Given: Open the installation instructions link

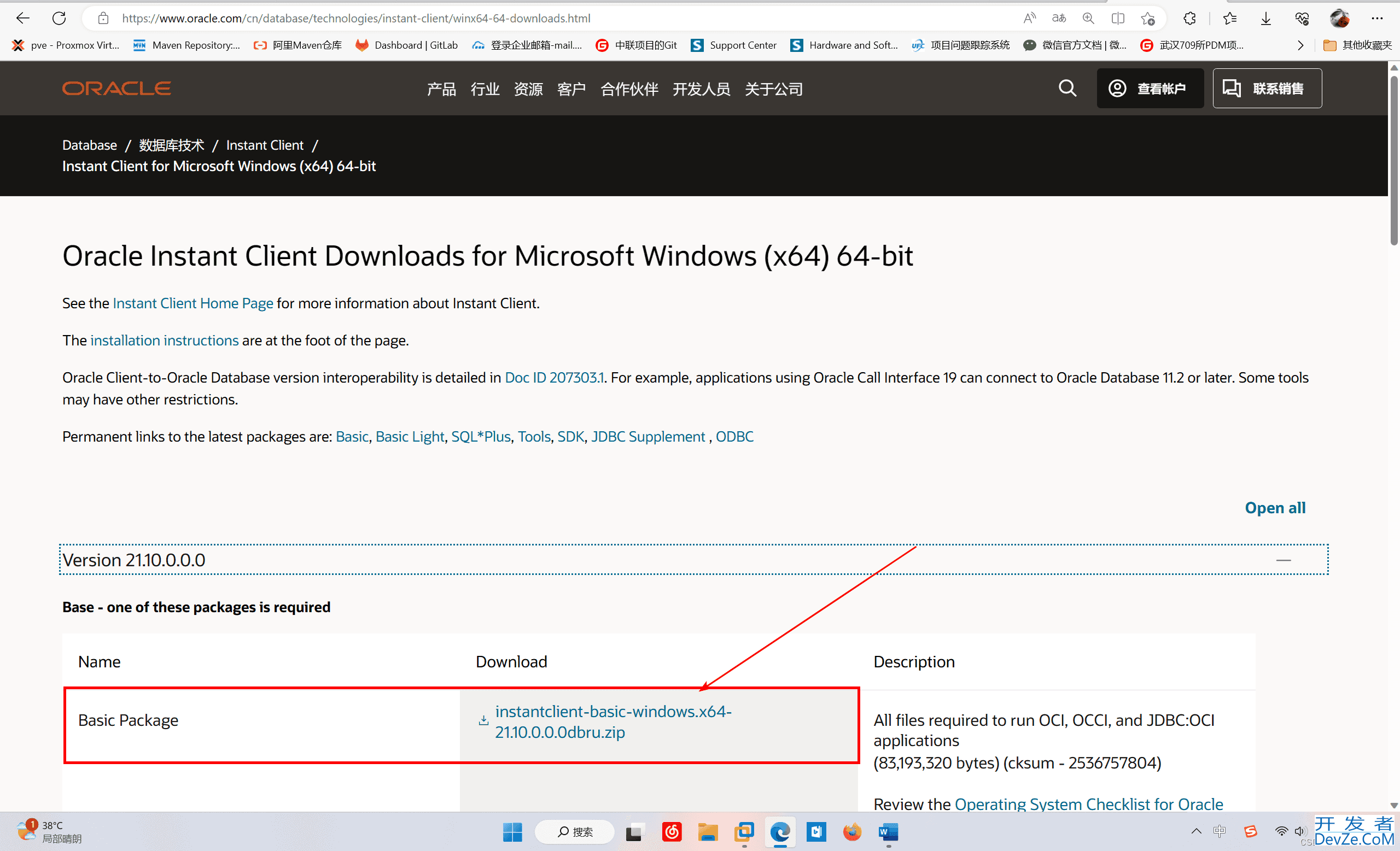Looking at the screenshot, I should click(x=165, y=340).
